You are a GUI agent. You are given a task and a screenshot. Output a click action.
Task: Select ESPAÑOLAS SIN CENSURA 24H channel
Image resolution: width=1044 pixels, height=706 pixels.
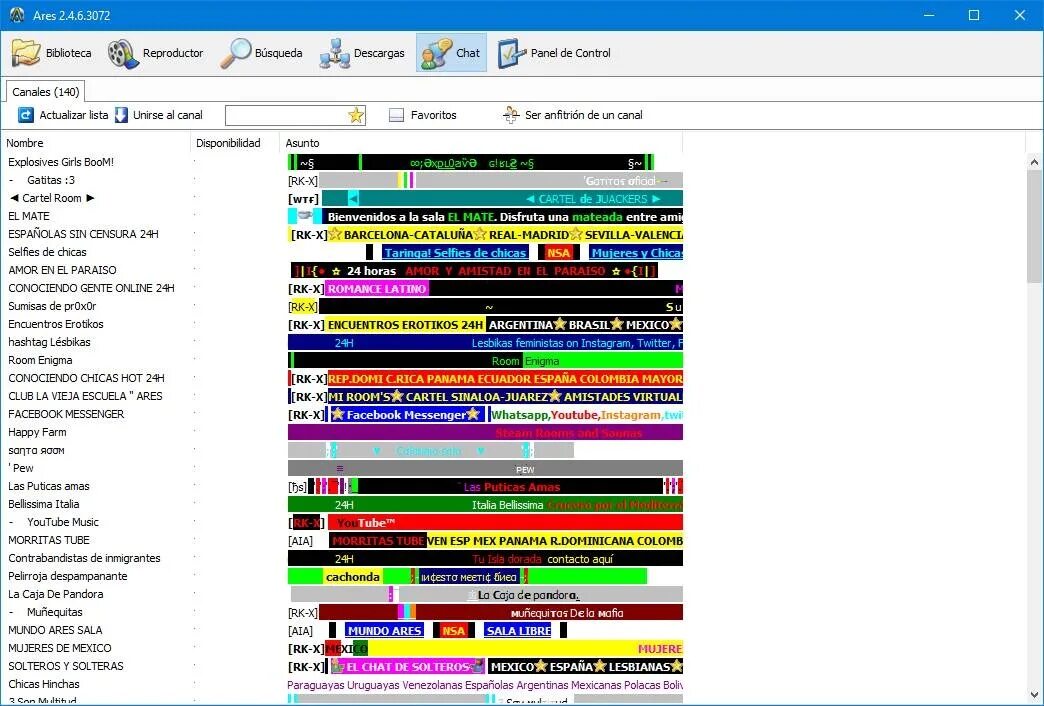pos(83,234)
